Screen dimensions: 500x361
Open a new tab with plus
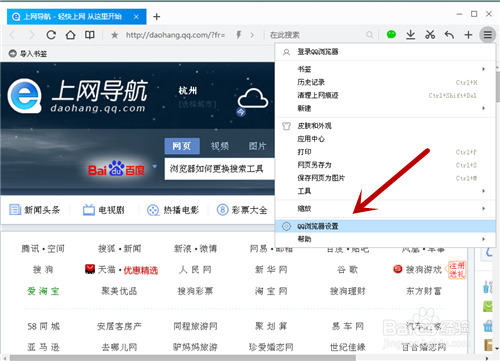point(156,16)
